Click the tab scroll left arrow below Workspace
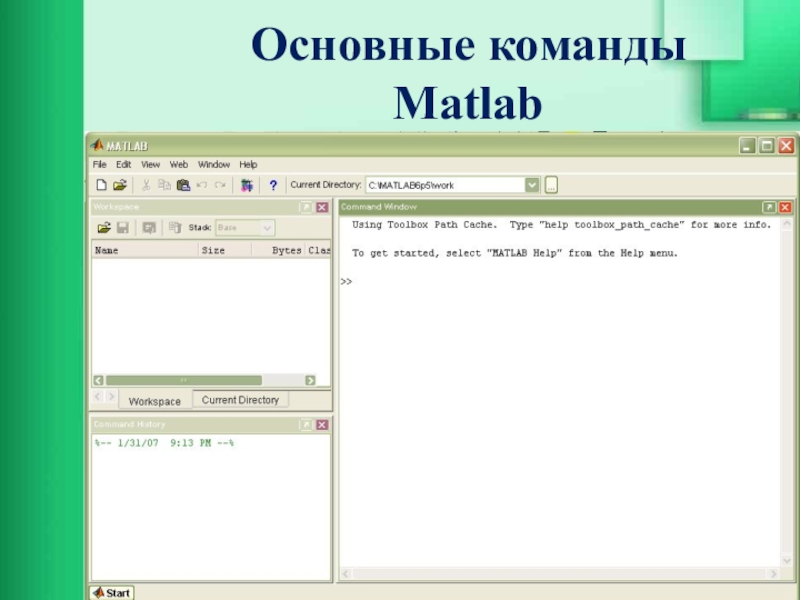The height and width of the screenshot is (600, 800). (x=98, y=396)
